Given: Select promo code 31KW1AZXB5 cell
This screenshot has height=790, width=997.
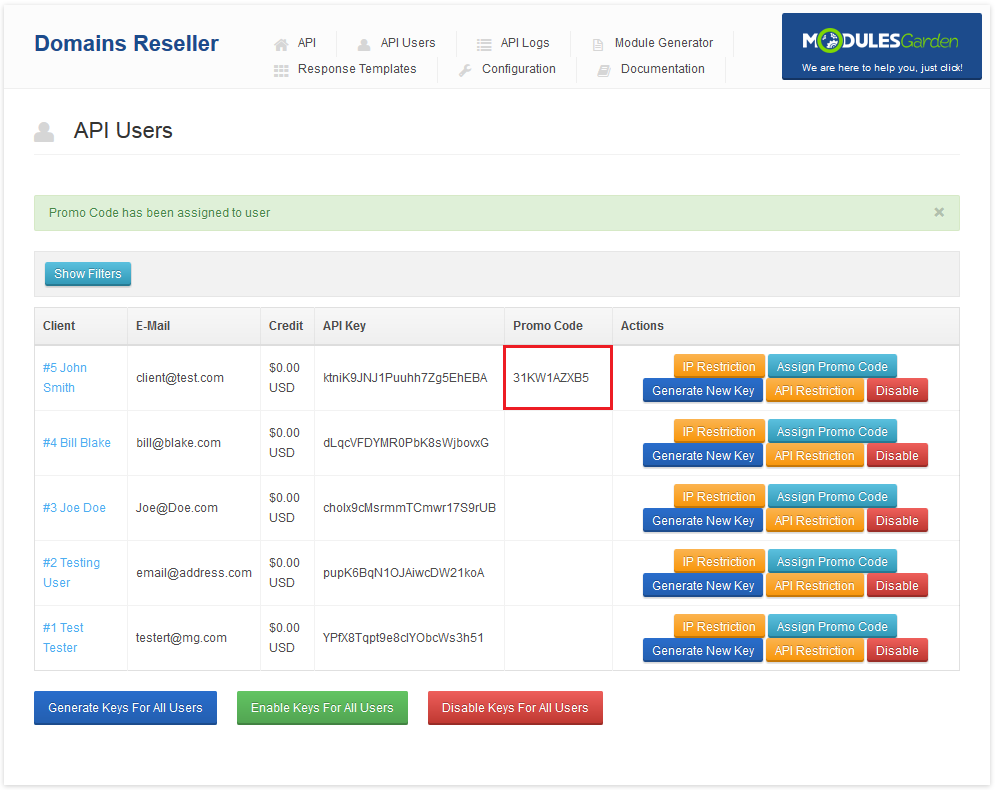Looking at the screenshot, I should click(x=558, y=378).
